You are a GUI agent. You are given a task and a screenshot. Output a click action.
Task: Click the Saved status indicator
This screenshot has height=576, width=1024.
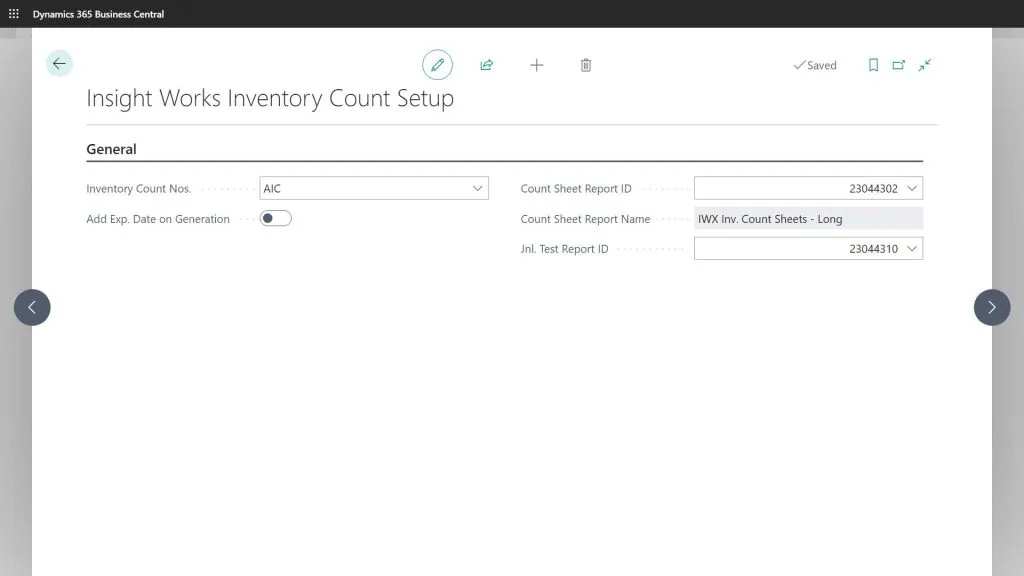tap(816, 64)
